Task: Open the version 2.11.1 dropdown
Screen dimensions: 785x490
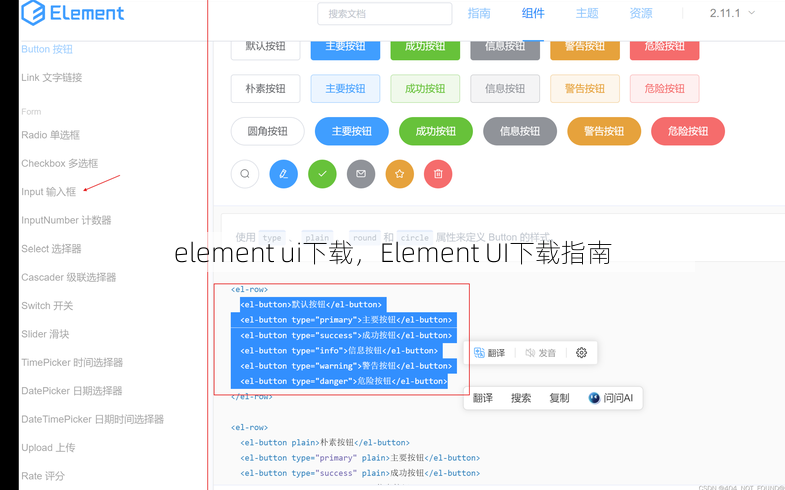Action: pos(732,13)
